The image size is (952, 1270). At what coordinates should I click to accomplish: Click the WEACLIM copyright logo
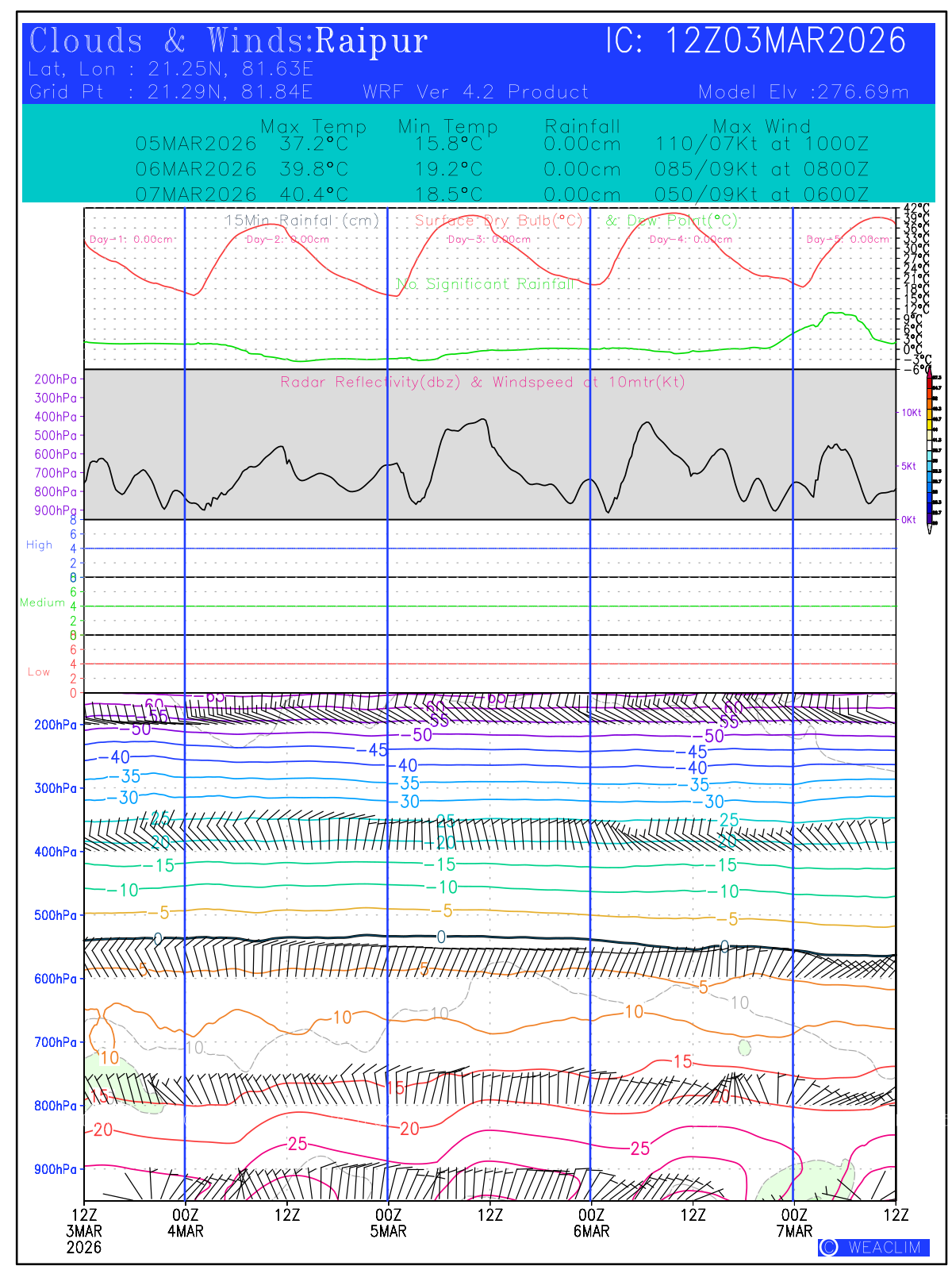point(873,1247)
